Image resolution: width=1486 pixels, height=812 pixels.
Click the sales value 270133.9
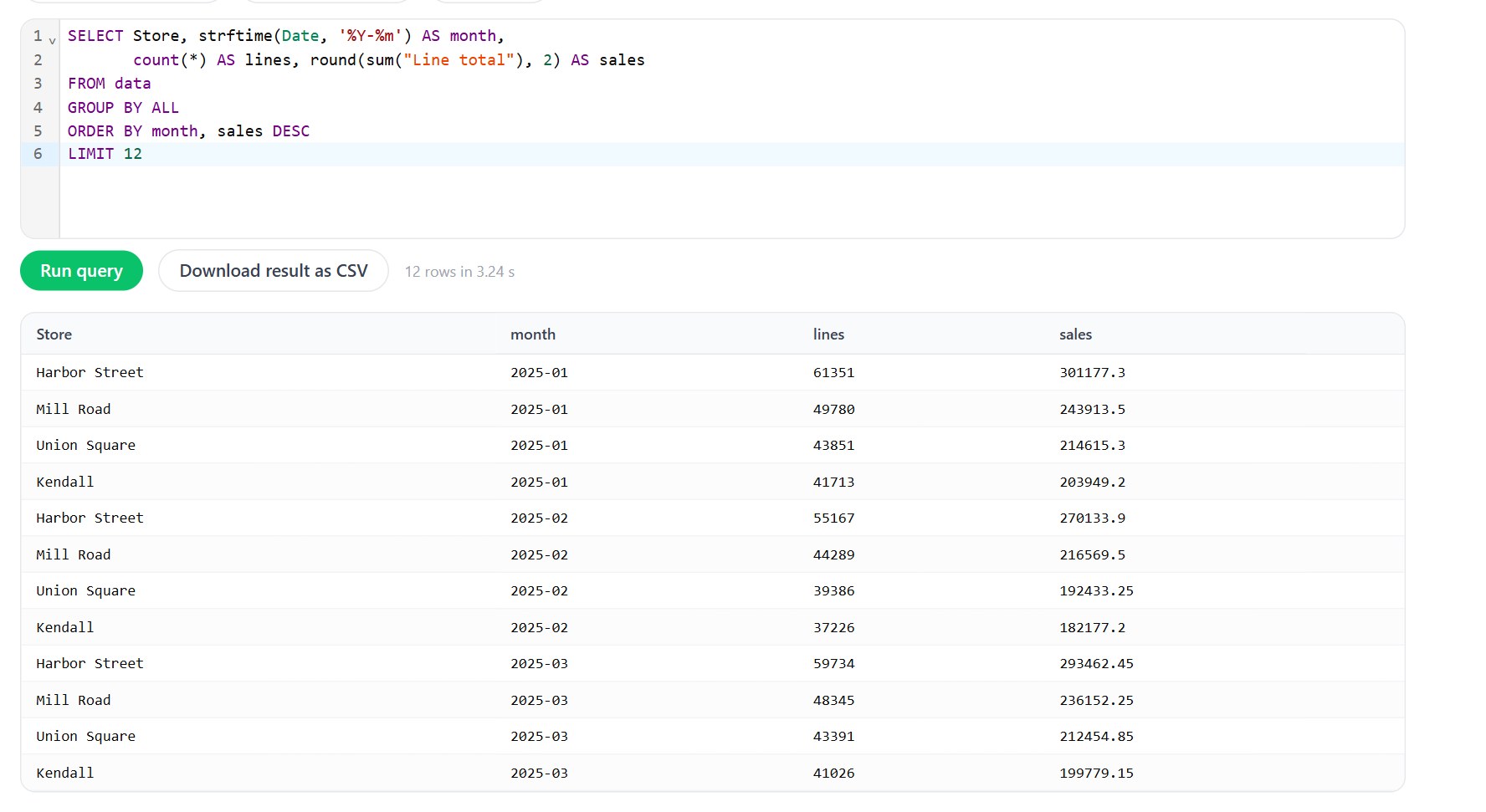click(1092, 518)
